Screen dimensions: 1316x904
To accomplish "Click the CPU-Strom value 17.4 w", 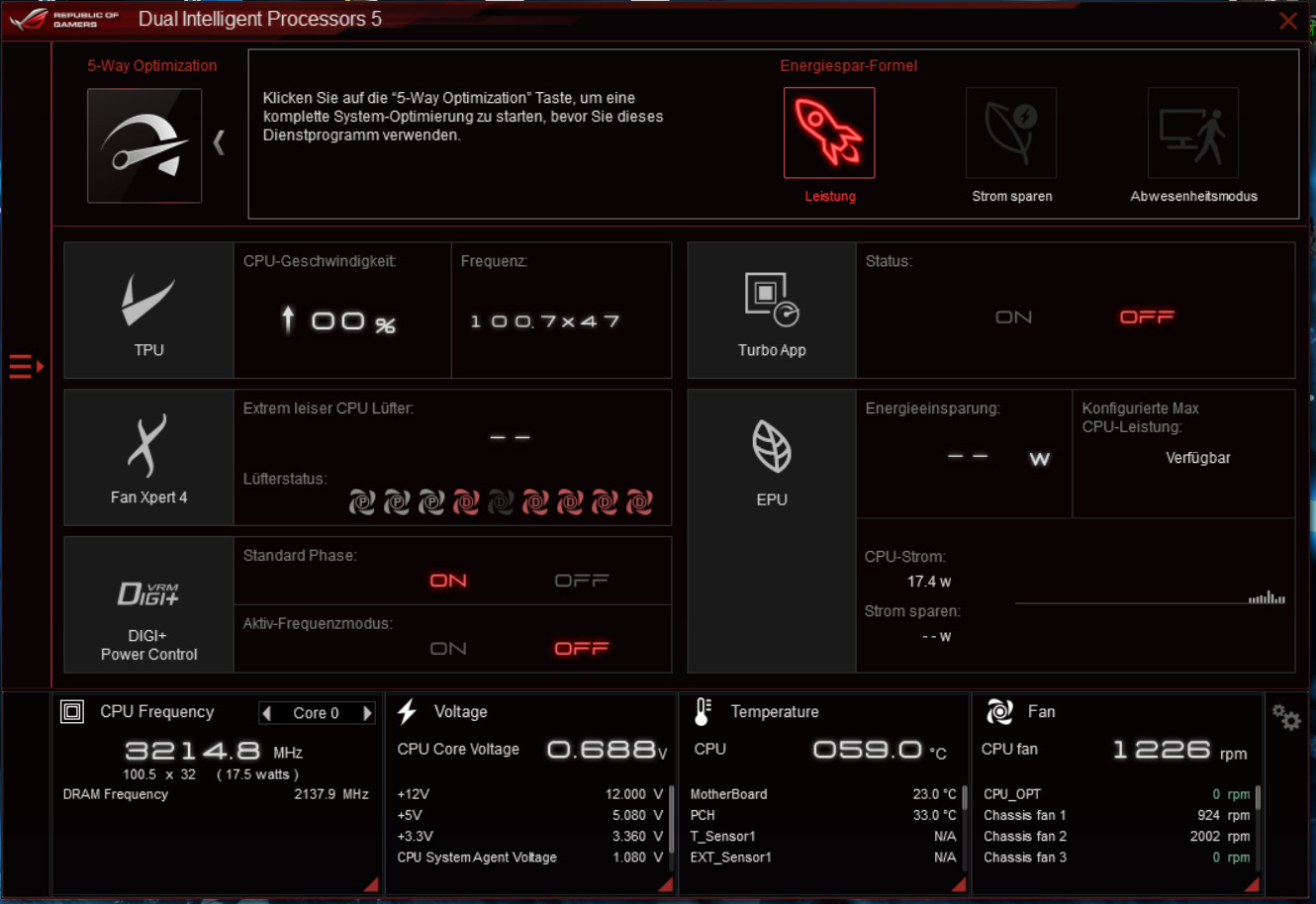I will [x=929, y=582].
